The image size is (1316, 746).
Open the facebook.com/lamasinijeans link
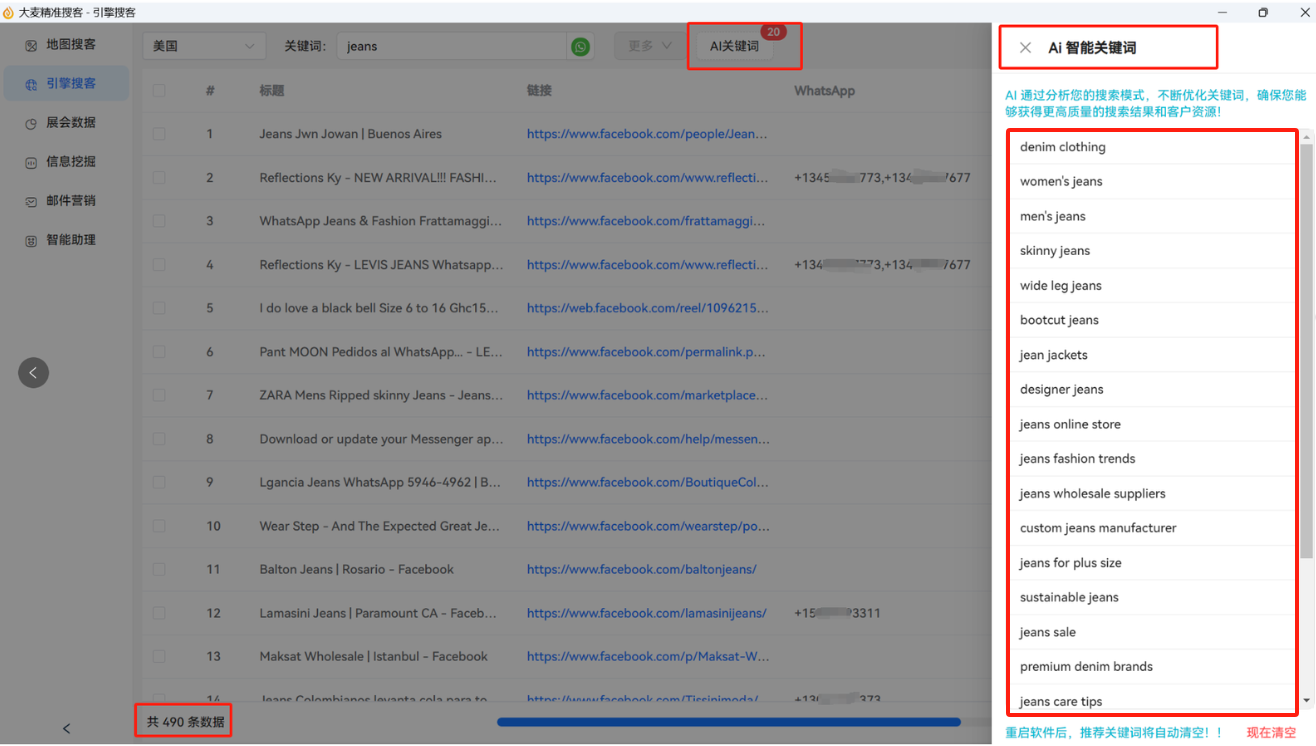coord(647,613)
